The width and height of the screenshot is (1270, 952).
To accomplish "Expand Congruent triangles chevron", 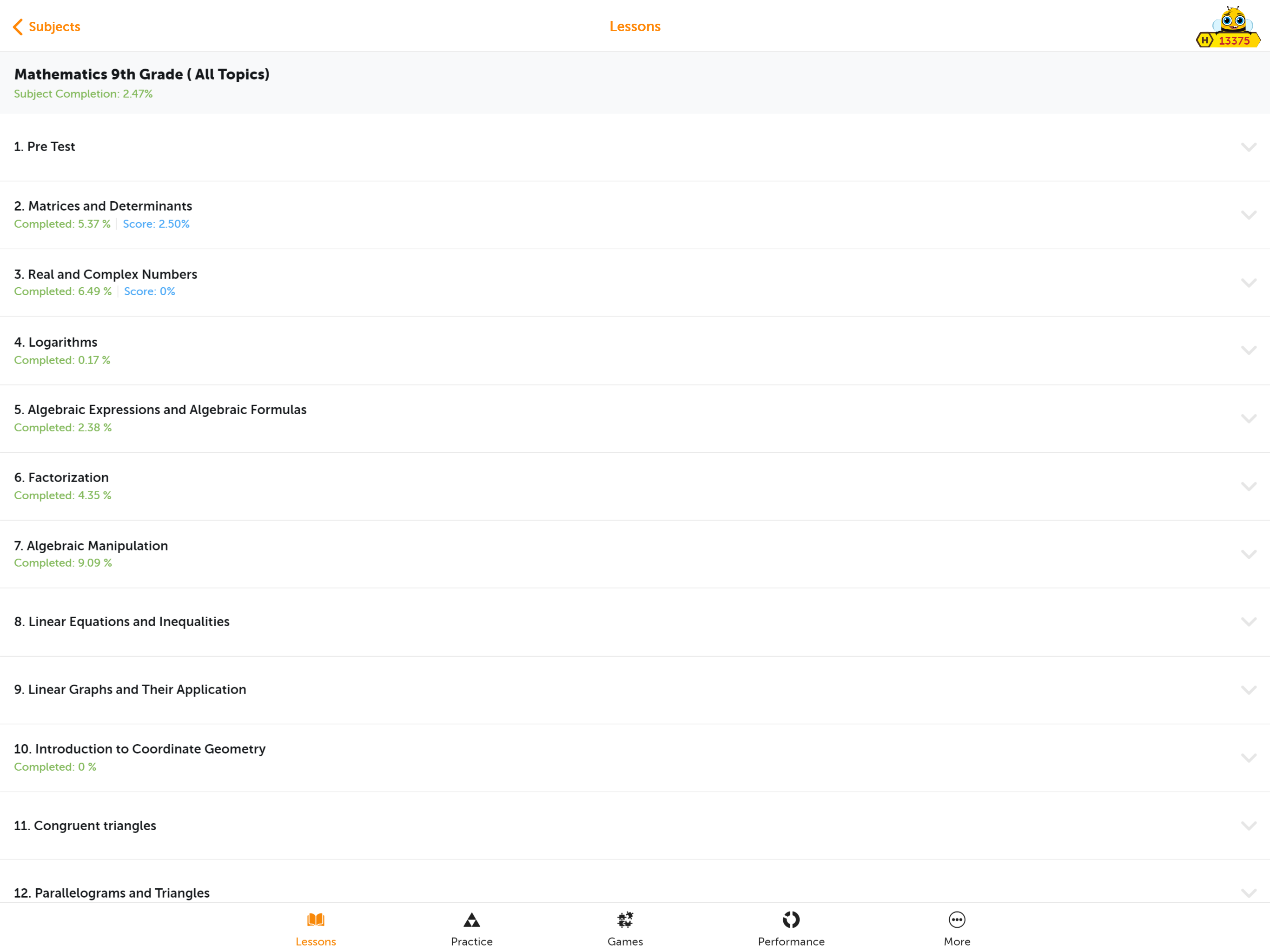I will pos(1249,826).
